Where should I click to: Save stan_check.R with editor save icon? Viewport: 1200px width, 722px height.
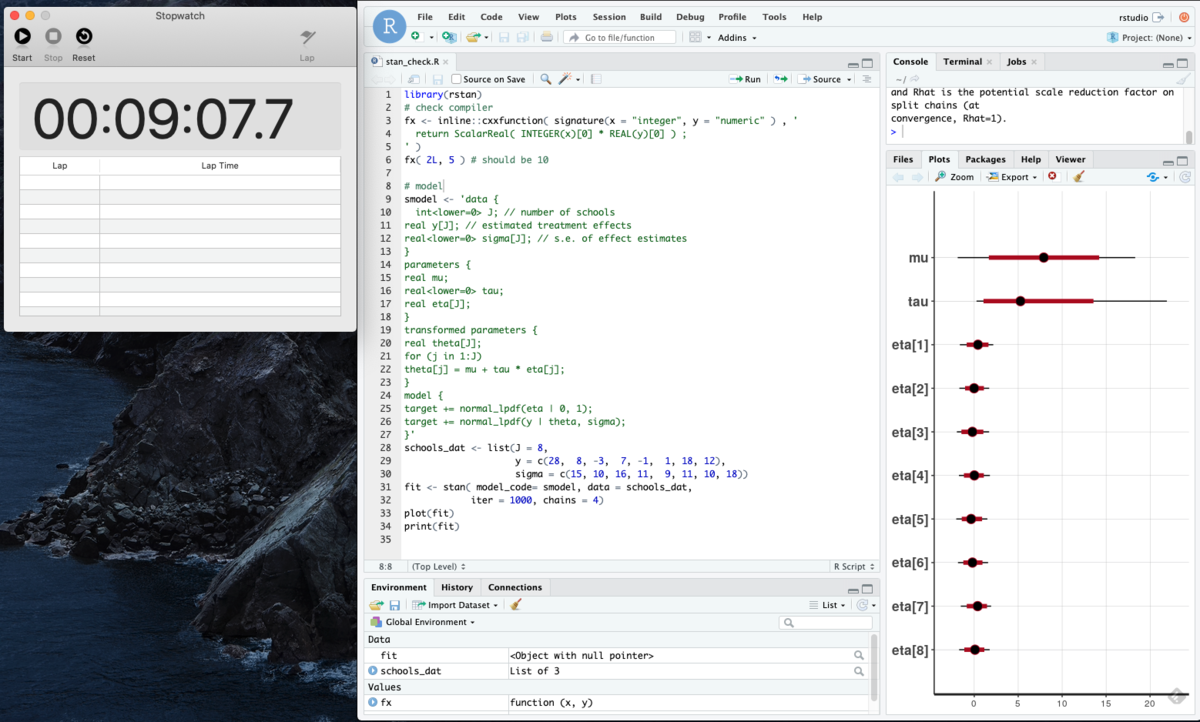(437, 79)
